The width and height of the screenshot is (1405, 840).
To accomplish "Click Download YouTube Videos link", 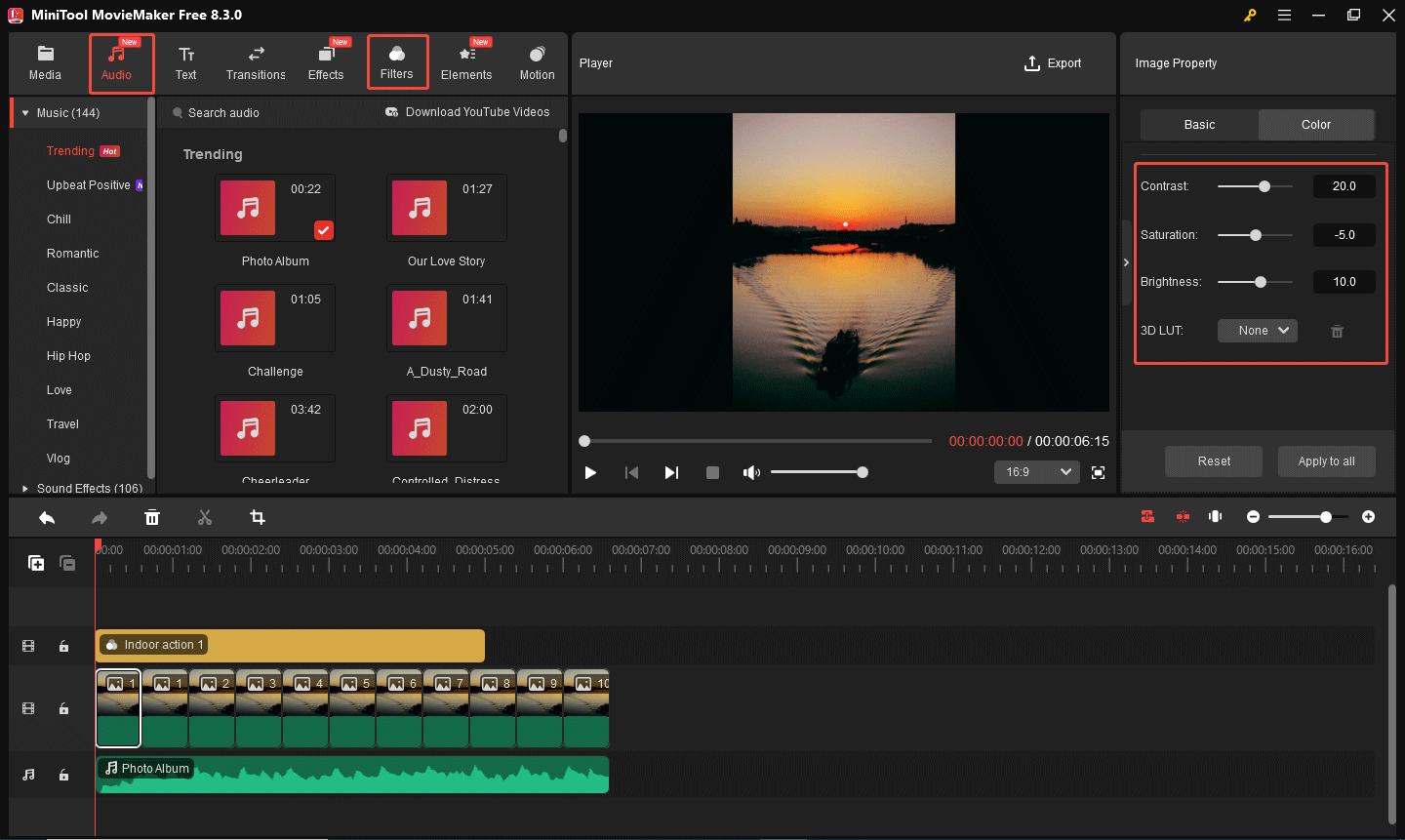I will pos(468,112).
